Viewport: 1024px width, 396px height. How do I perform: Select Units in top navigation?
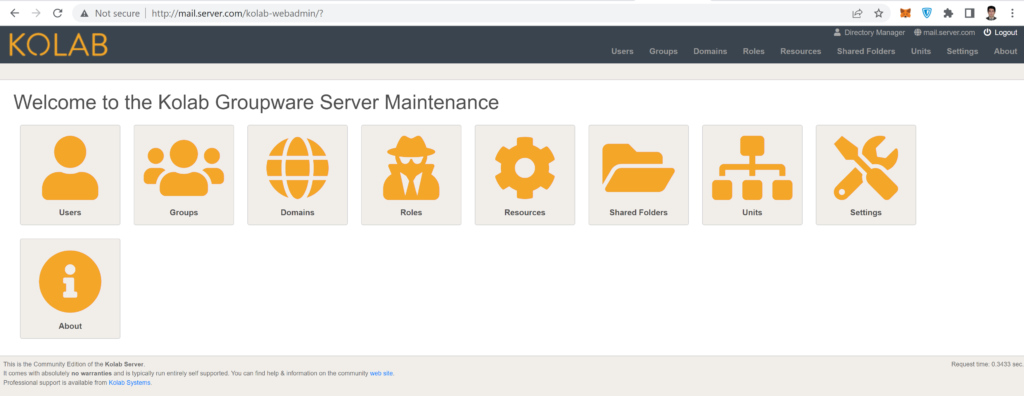pyautogui.click(x=921, y=51)
